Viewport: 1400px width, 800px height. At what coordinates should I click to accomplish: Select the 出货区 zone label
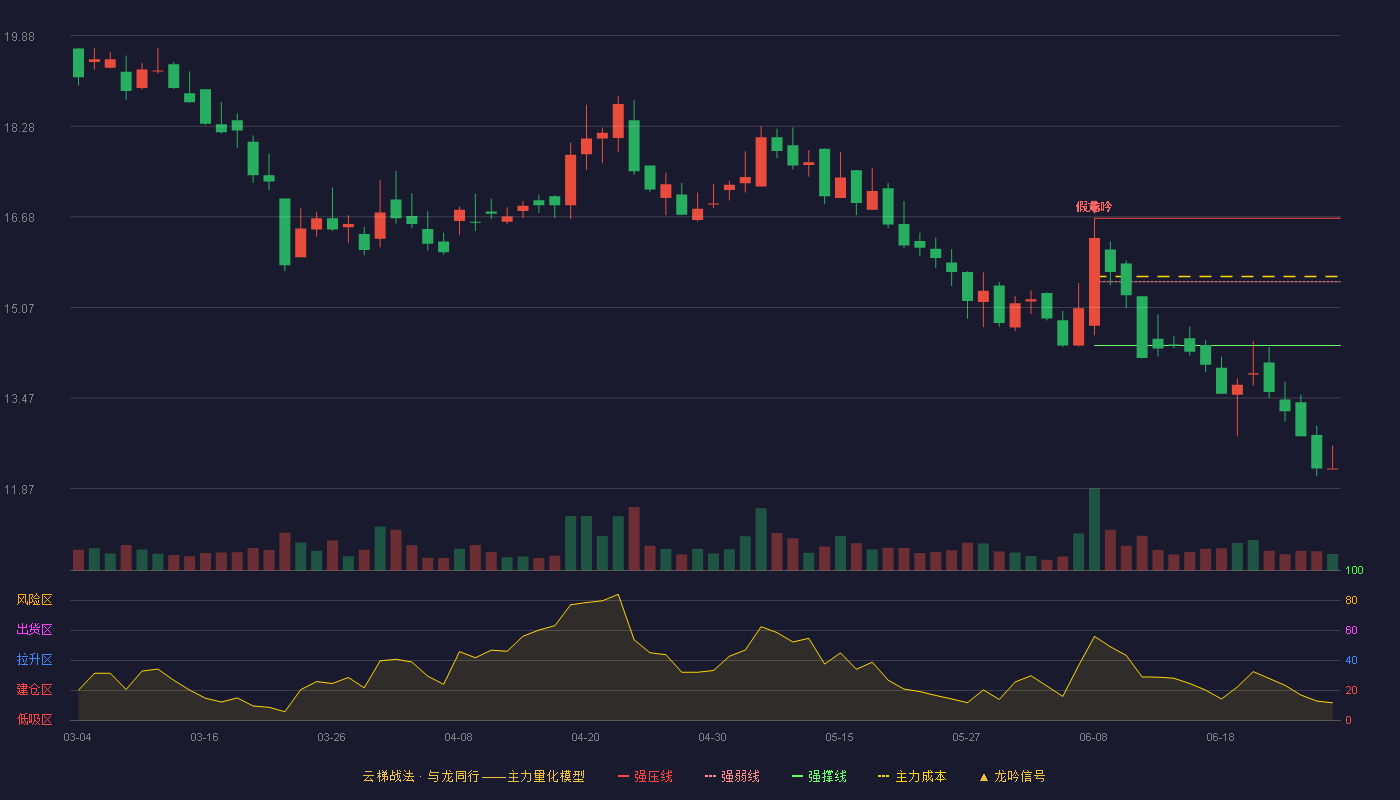(x=34, y=630)
